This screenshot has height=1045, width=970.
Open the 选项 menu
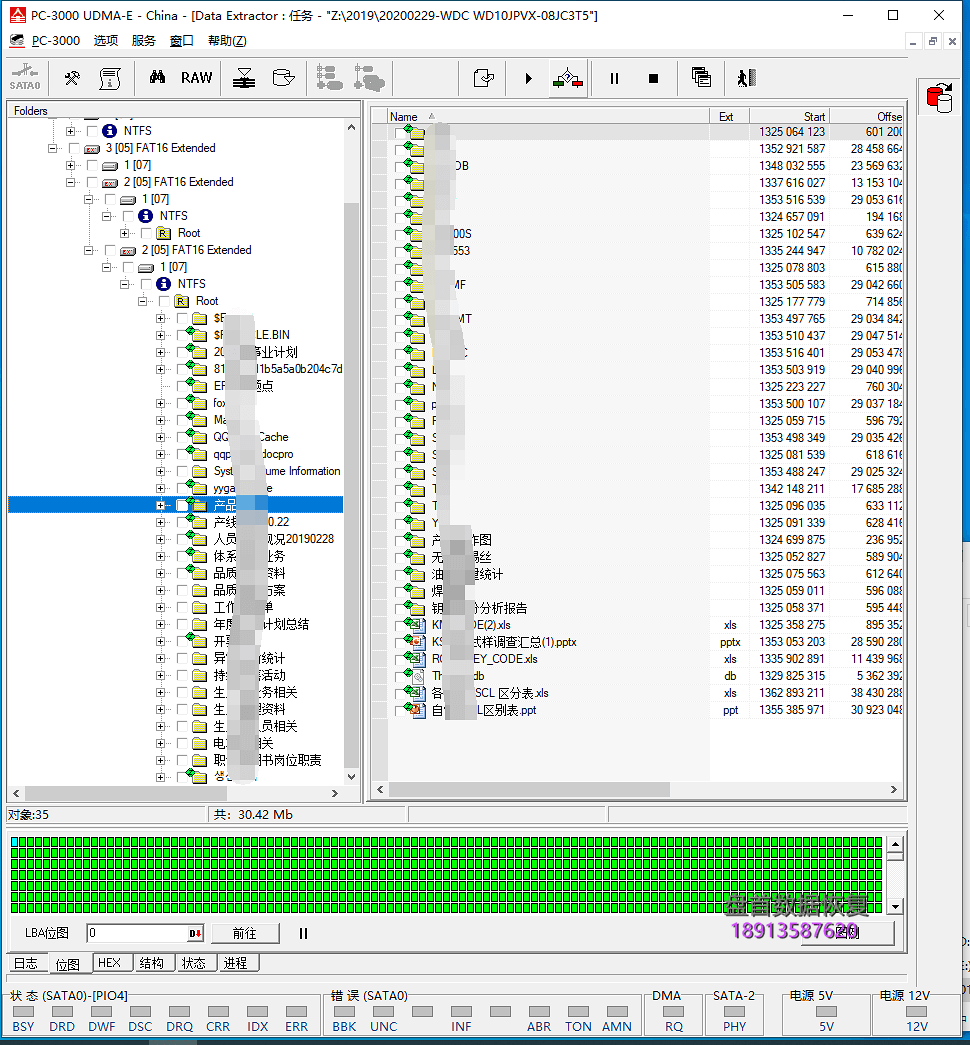point(105,41)
